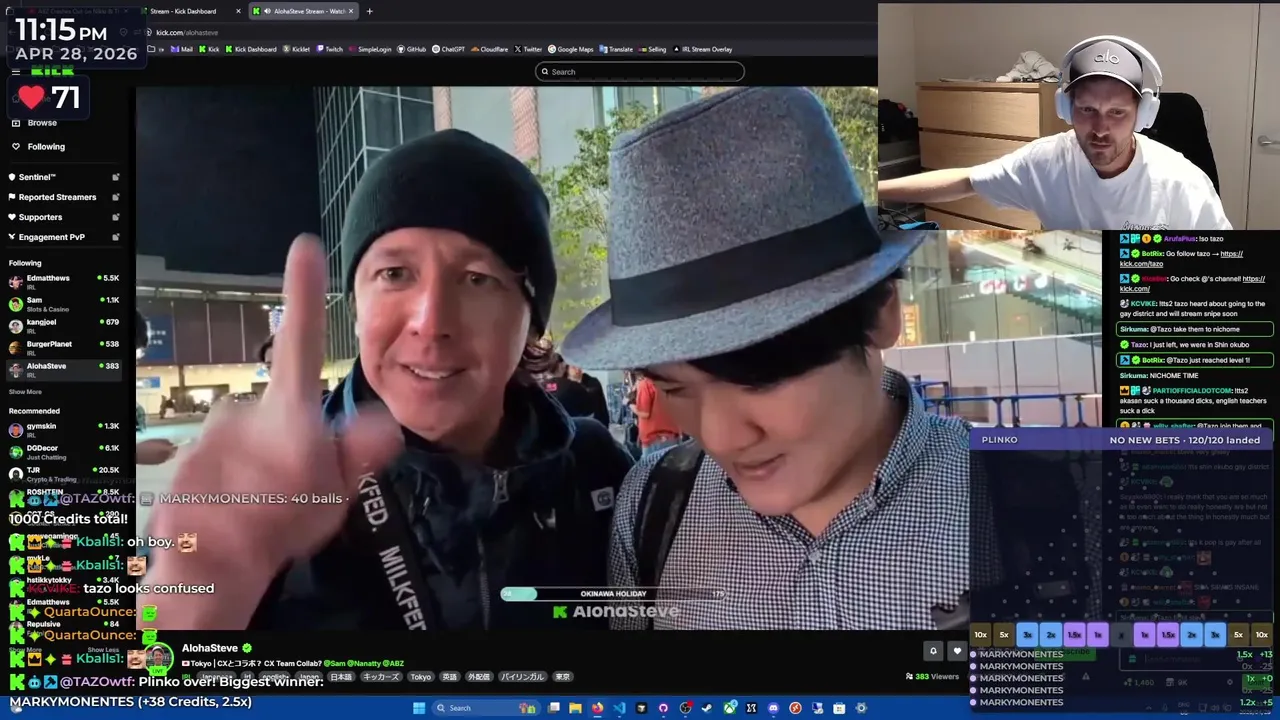Expand Show More under Following list
The height and width of the screenshot is (720, 1280).
pos(25,392)
